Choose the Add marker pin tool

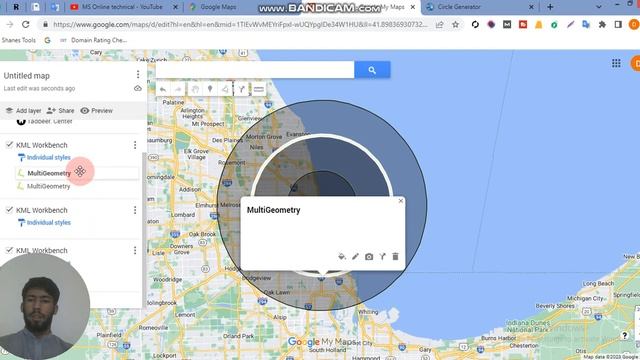pos(210,89)
